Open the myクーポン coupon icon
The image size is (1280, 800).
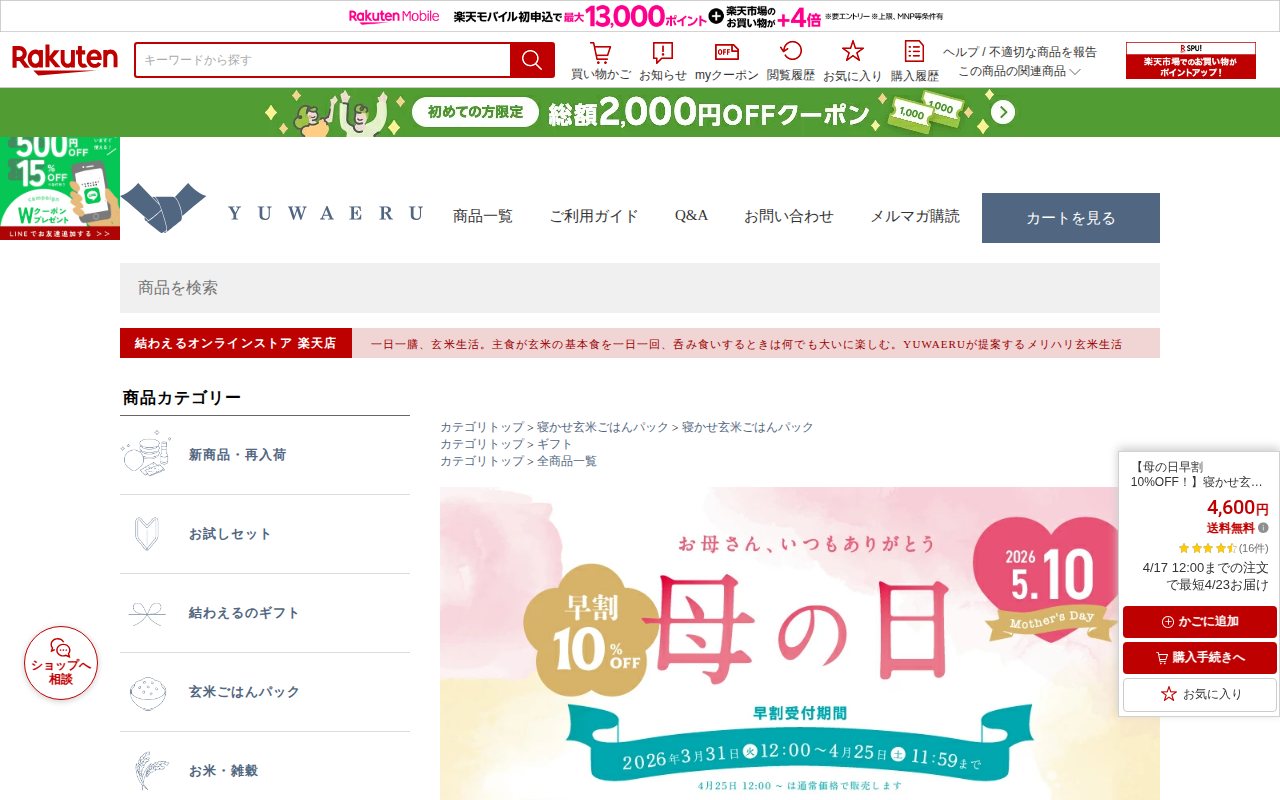coord(727,53)
